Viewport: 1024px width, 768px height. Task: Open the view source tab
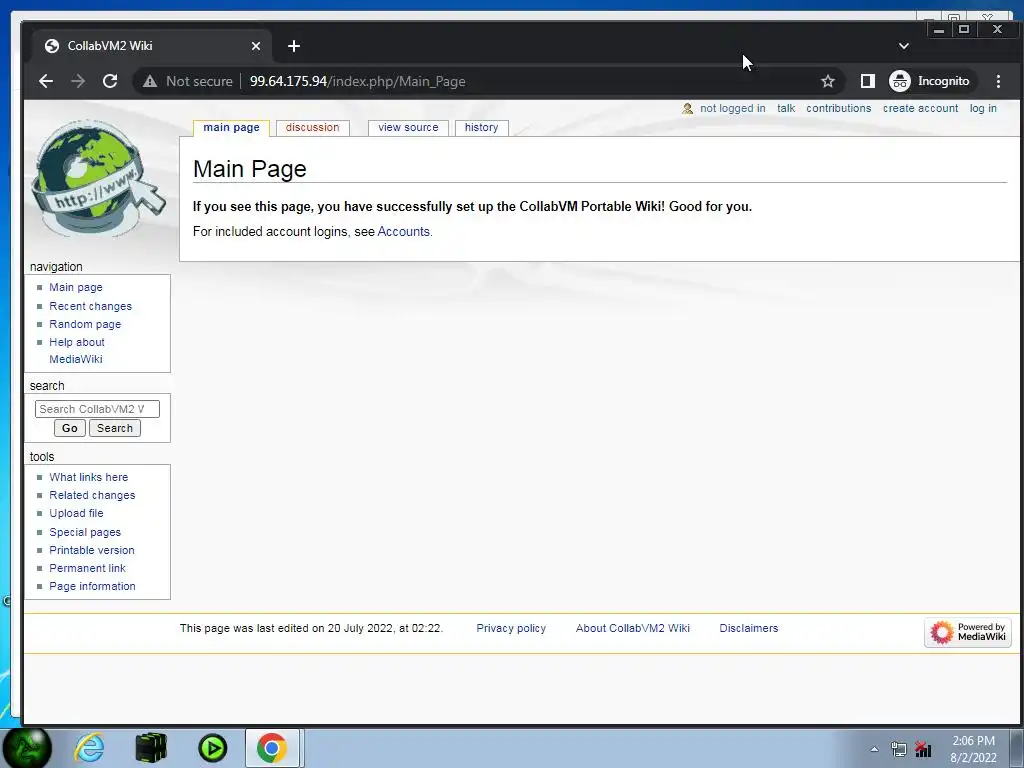(x=408, y=127)
